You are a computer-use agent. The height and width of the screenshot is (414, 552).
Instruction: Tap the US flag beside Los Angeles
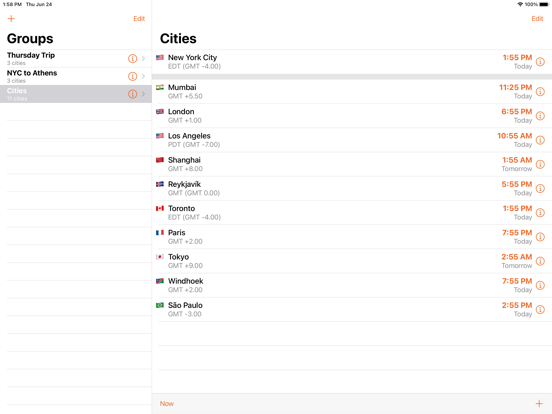[x=160, y=136]
